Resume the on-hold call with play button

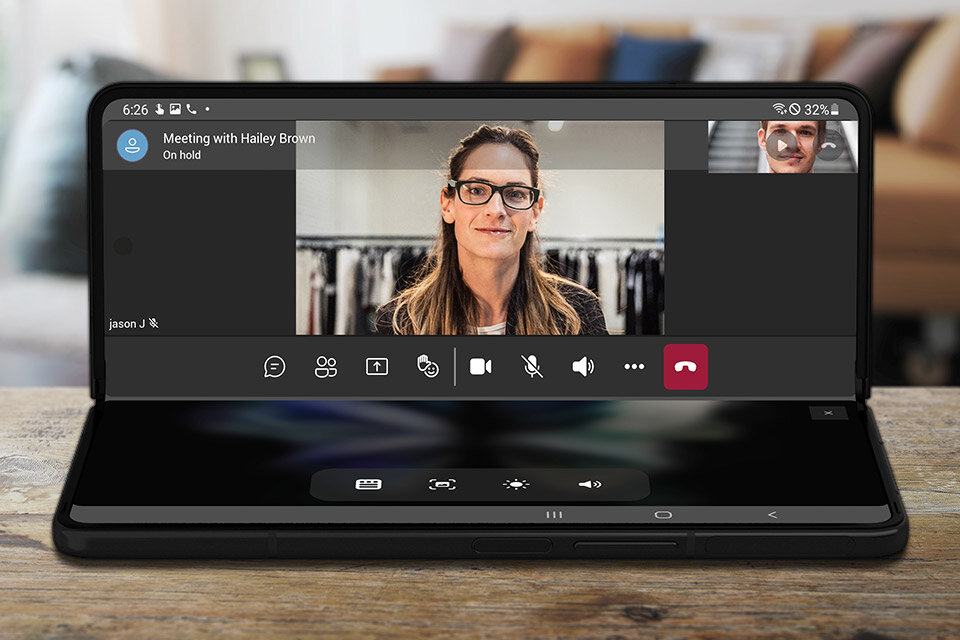[783, 145]
